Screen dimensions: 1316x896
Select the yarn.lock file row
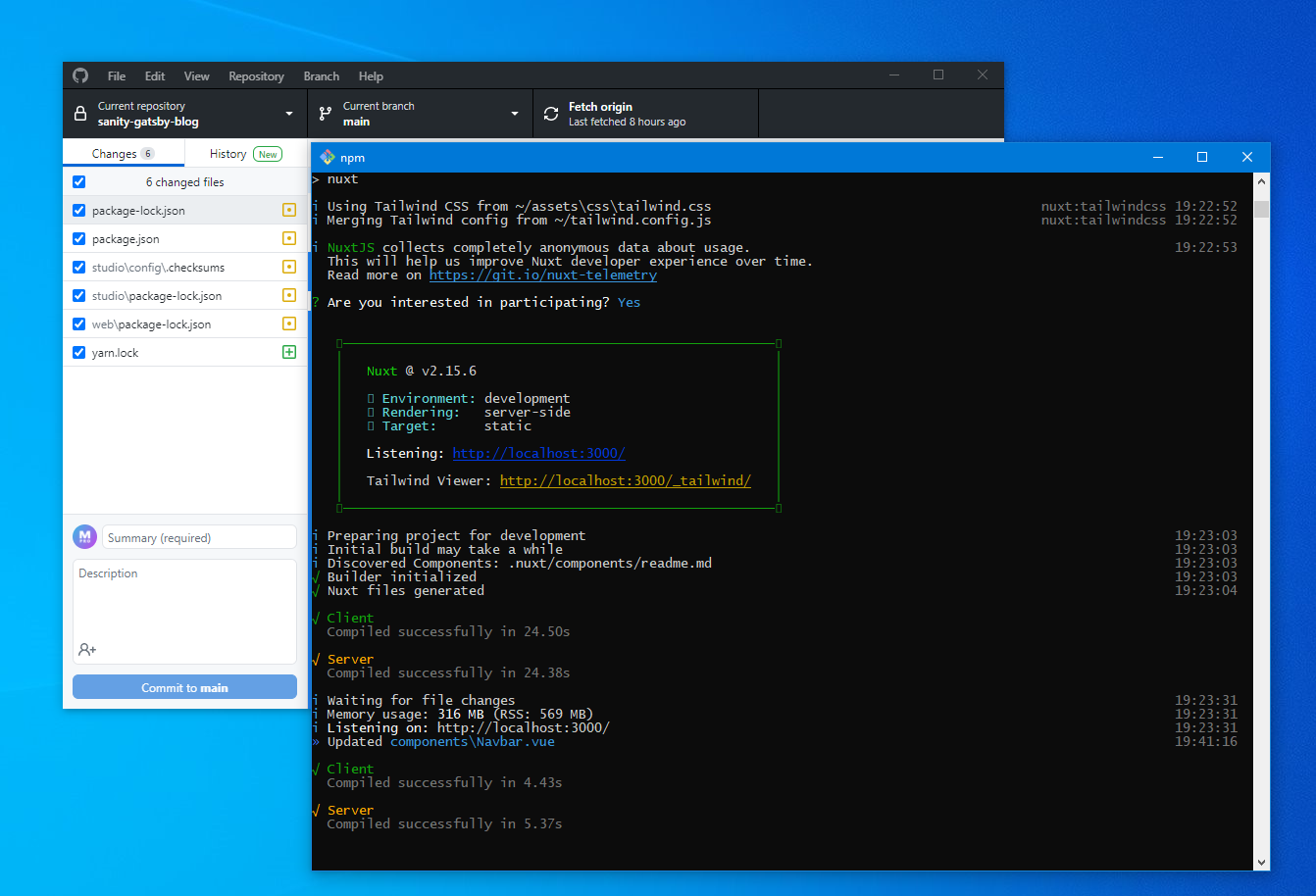(x=184, y=352)
